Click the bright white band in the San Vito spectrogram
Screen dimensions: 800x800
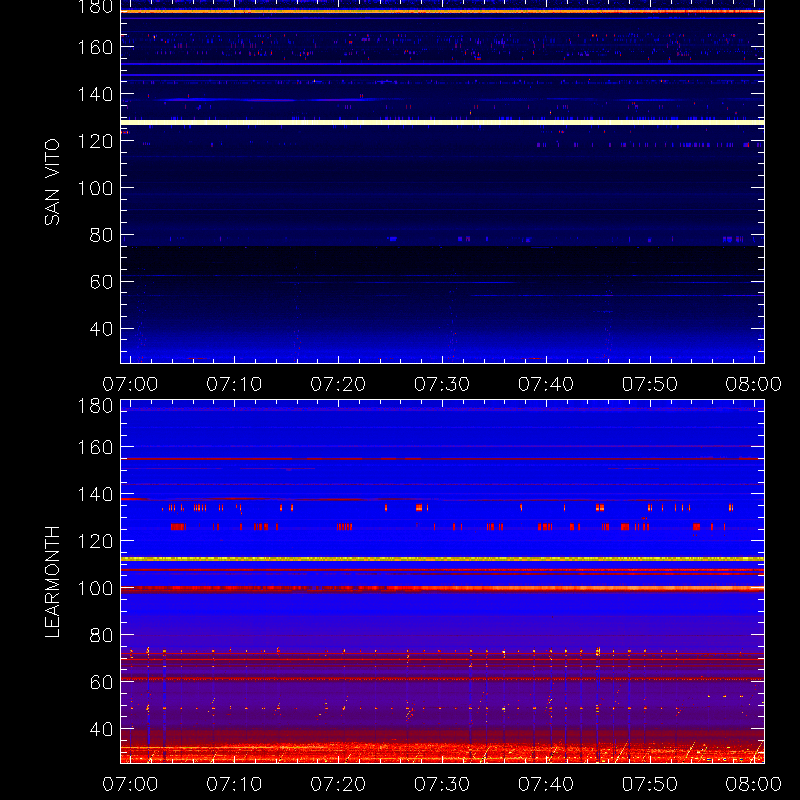pyautogui.click(x=442, y=122)
